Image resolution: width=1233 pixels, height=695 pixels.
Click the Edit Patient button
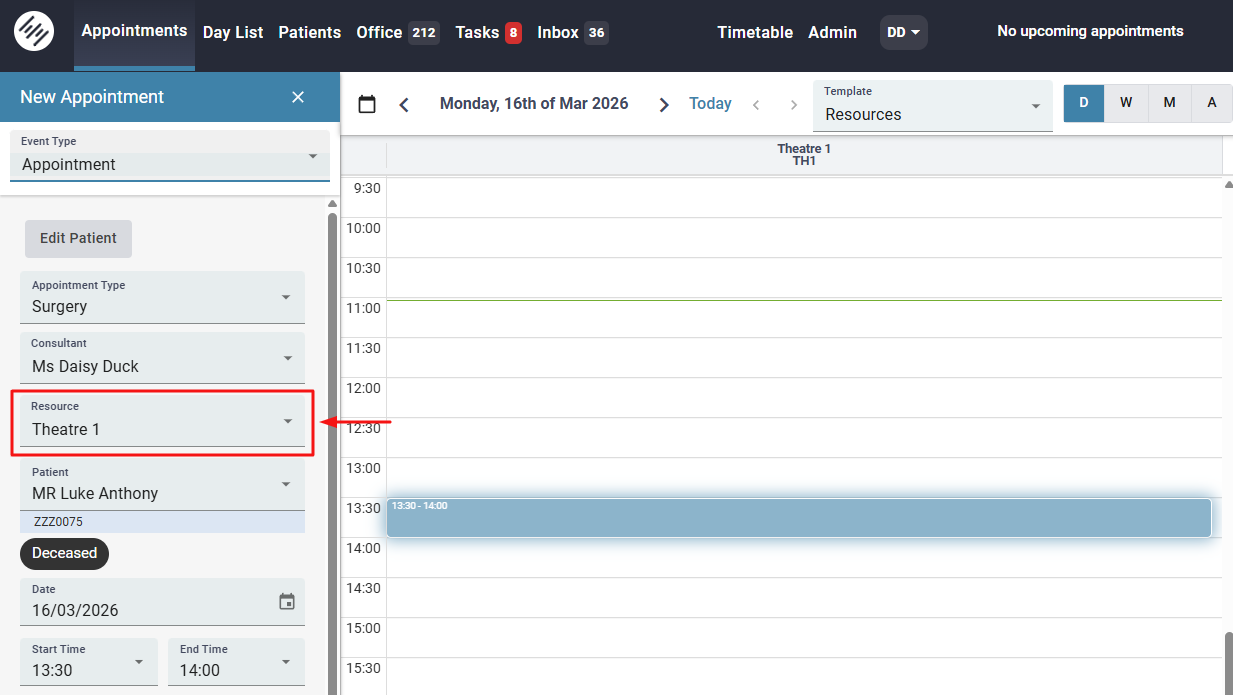78,238
